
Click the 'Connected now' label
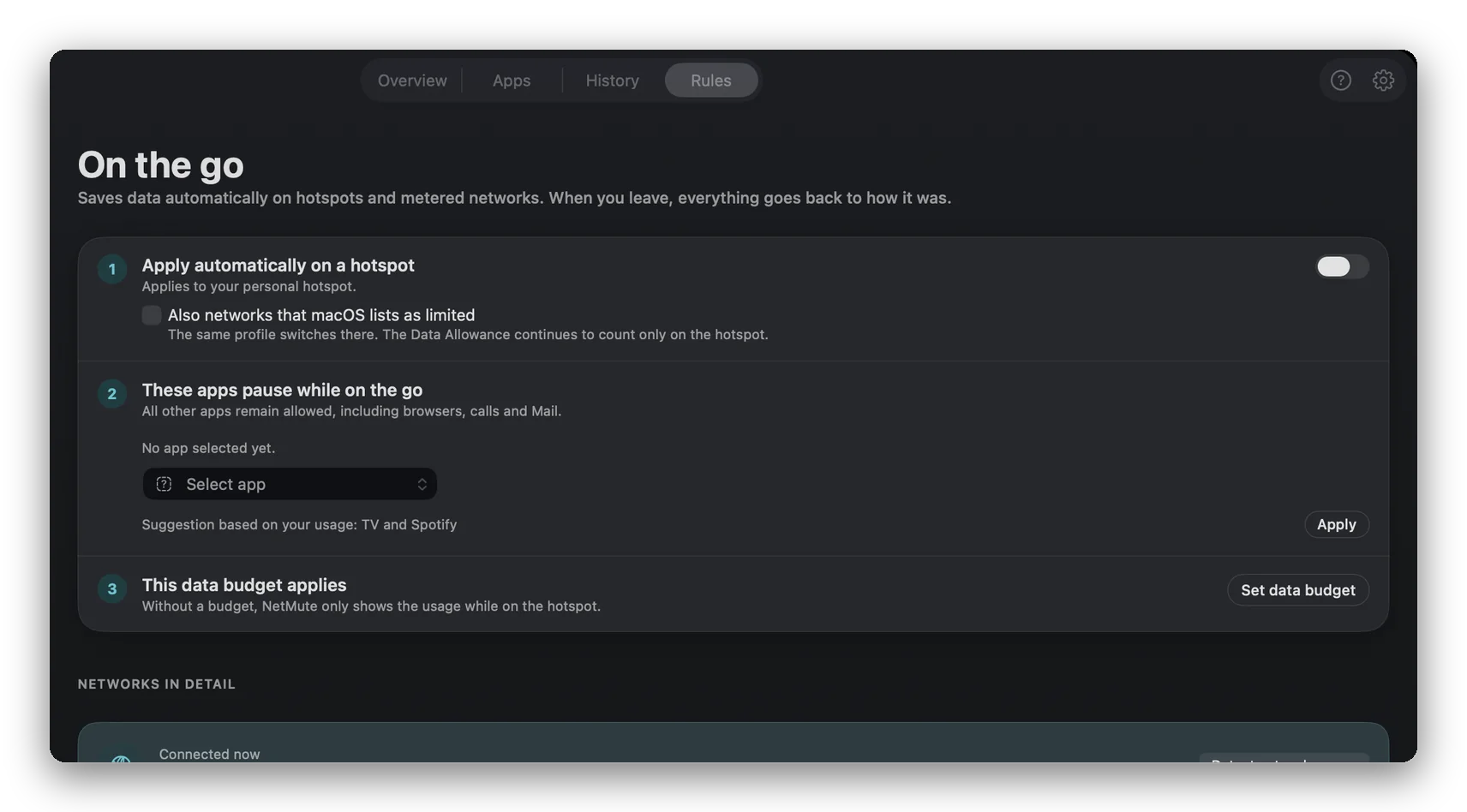[x=209, y=754]
